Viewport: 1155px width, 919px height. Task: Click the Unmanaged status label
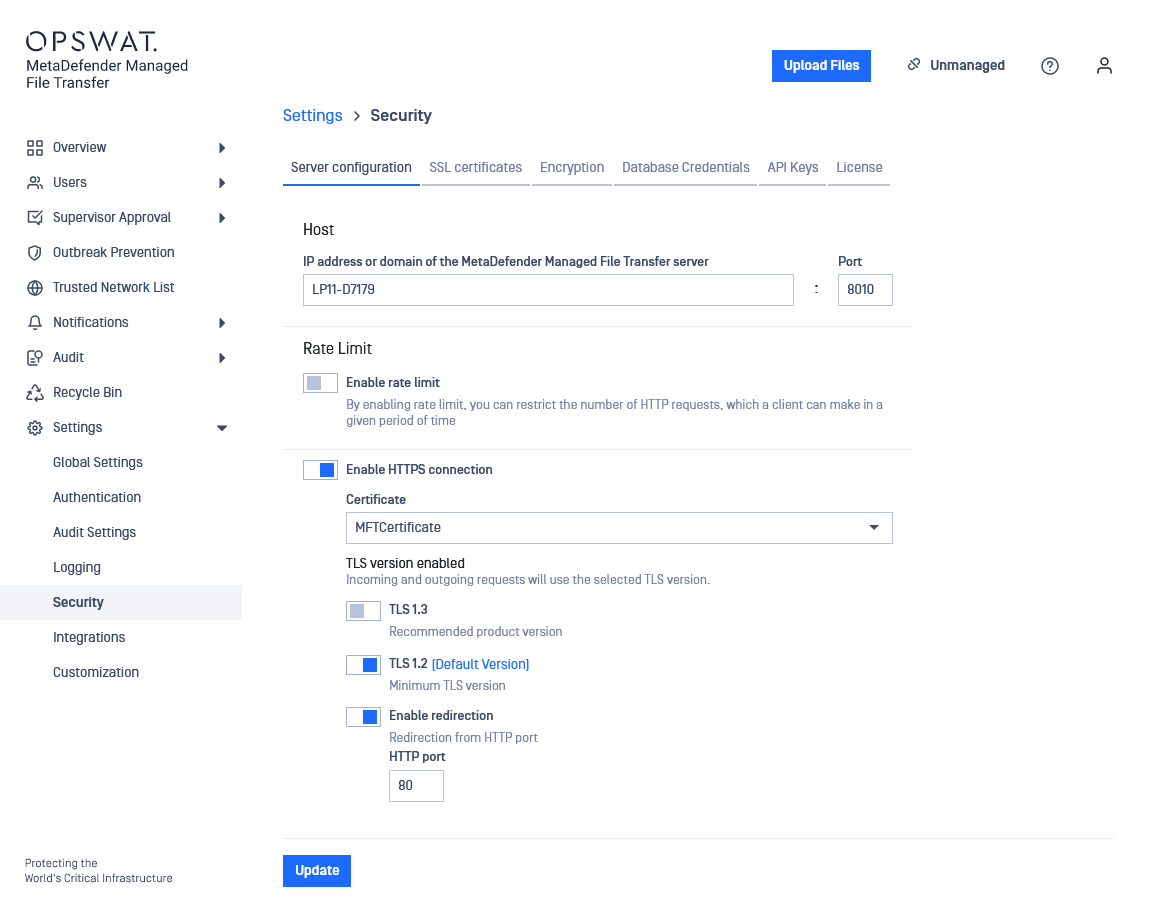(967, 66)
